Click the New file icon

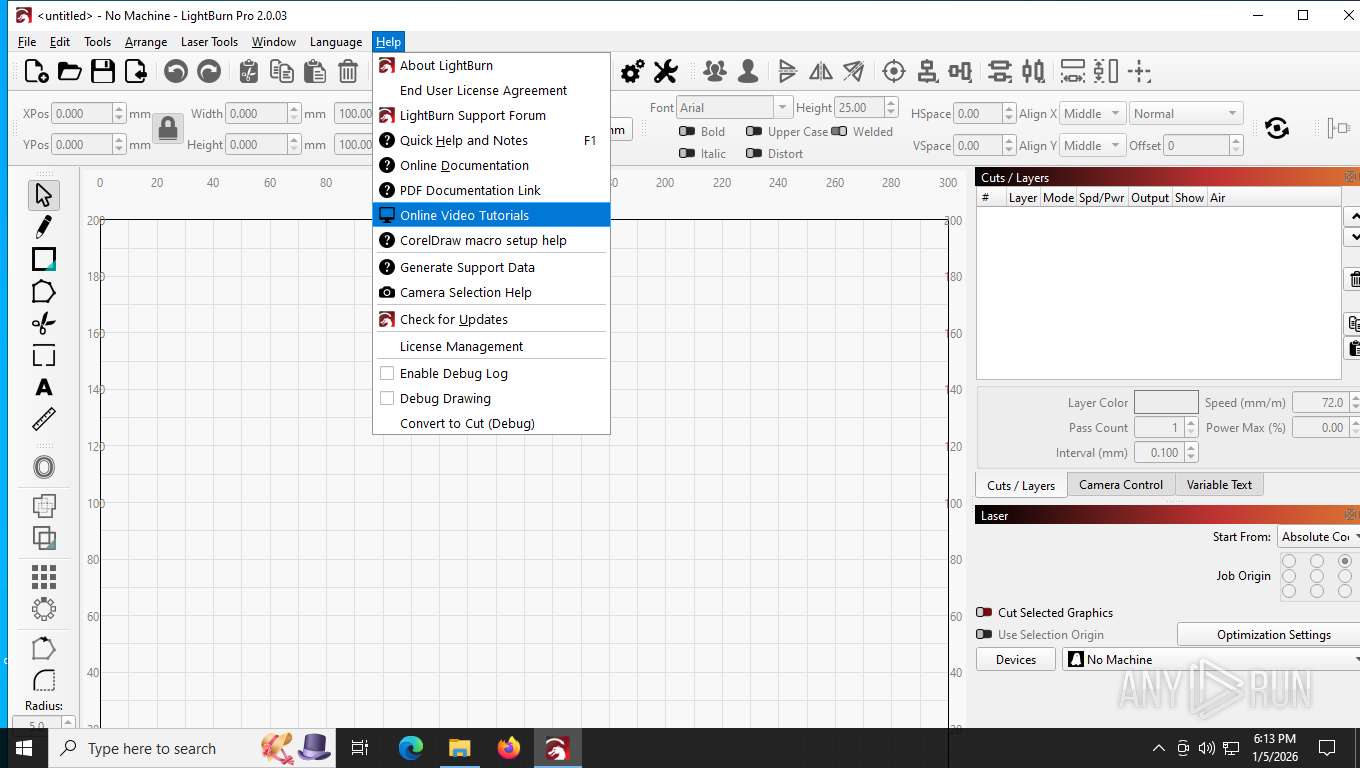click(x=37, y=71)
